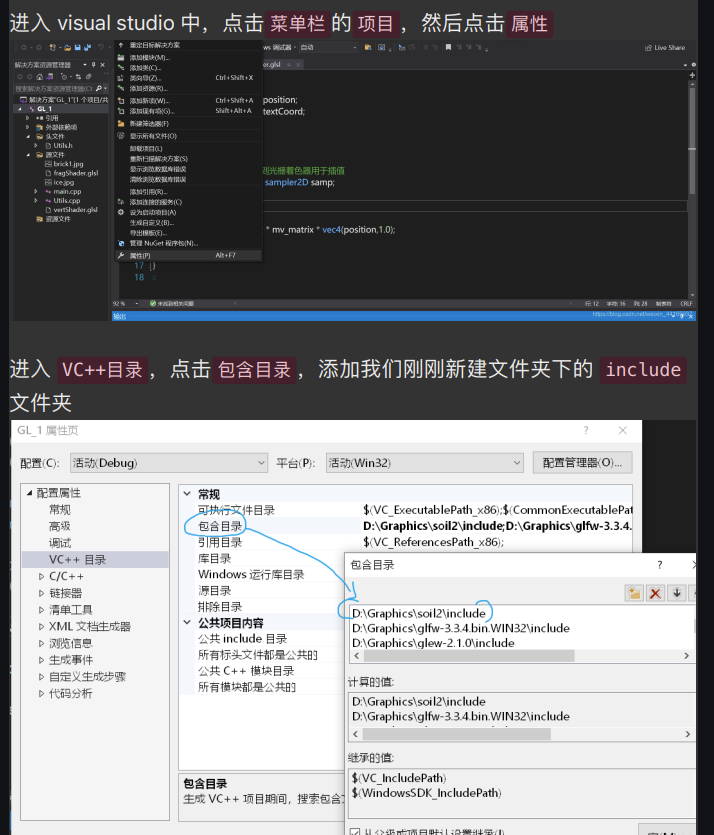The image size is (714, 835).
Task: Click the Open File folder icon in toolbar
Action: pyautogui.click(x=68, y=47)
